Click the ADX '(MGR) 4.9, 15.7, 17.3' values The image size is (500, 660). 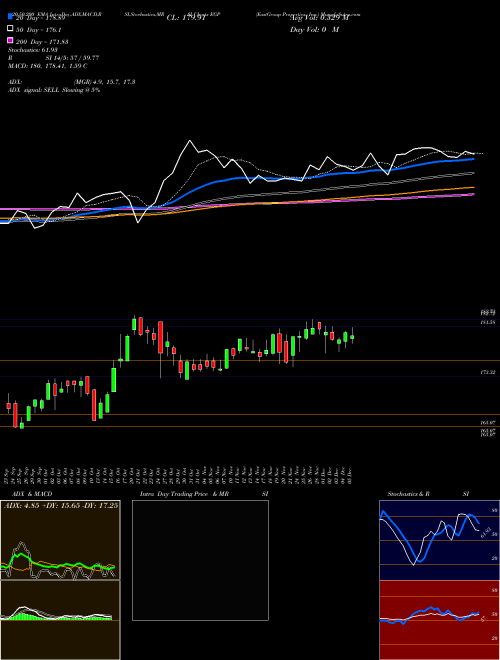(104, 82)
